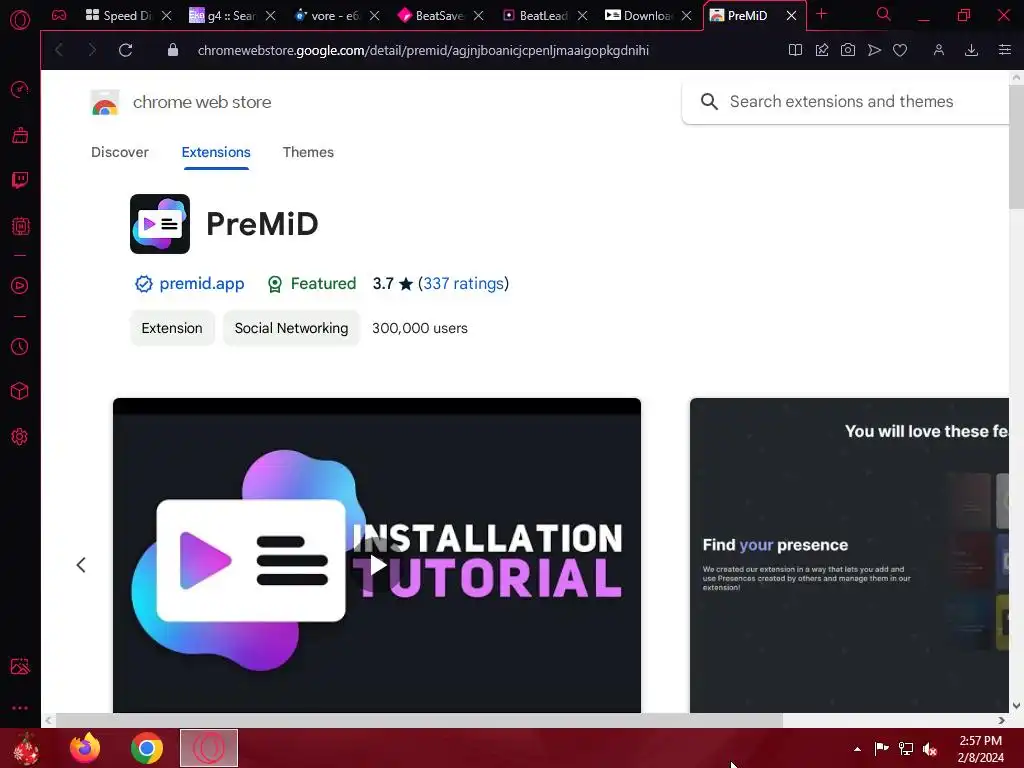The height and width of the screenshot is (768, 1024).
Task: Open My Flow send icon
Action: point(874,50)
